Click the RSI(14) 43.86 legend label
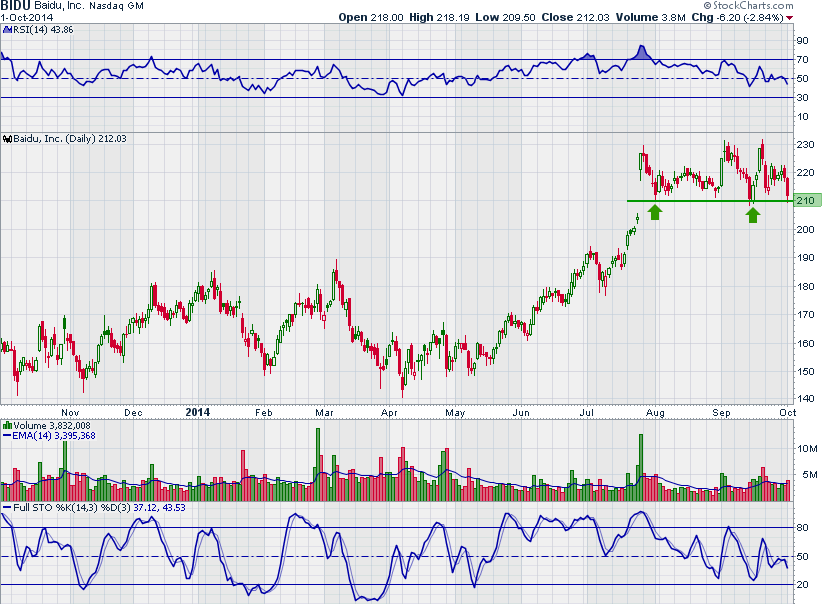The height and width of the screenshot is (604, 822). tap(43, 30)
